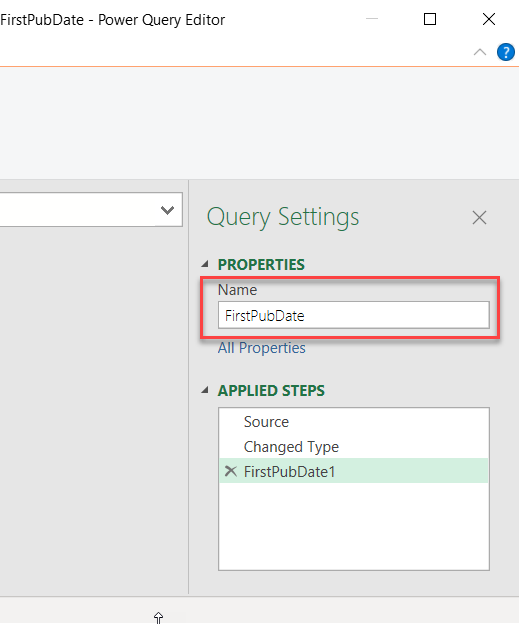The width and height of the screenshot is (520, 624).
Task: Minimize the Power Query Editor window
Action: click(372, 19)
